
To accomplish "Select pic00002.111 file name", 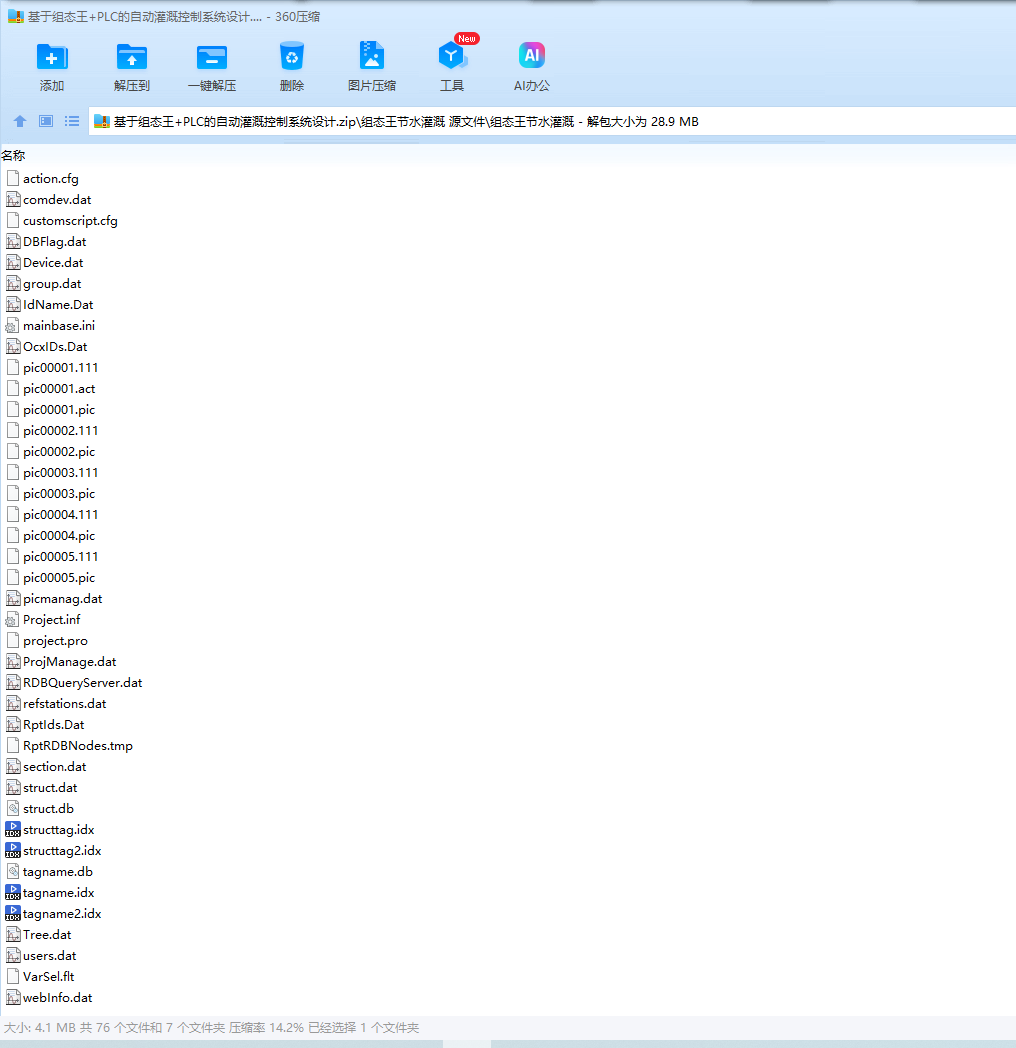I will (61, 430).
